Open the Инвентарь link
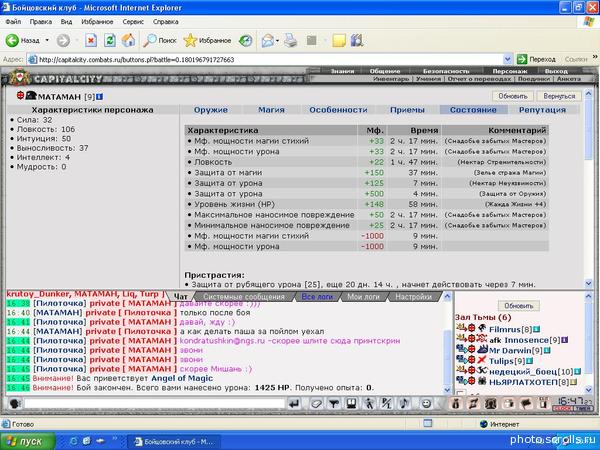Viewport: 600px width, 450px height. [x=391, y=79]
